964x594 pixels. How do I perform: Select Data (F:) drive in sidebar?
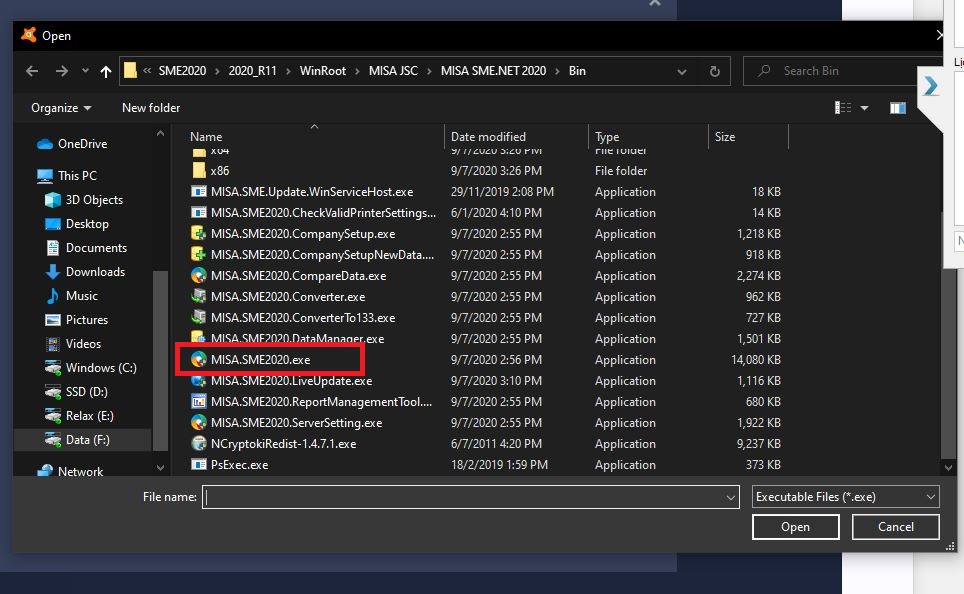[x=87, y=440]
